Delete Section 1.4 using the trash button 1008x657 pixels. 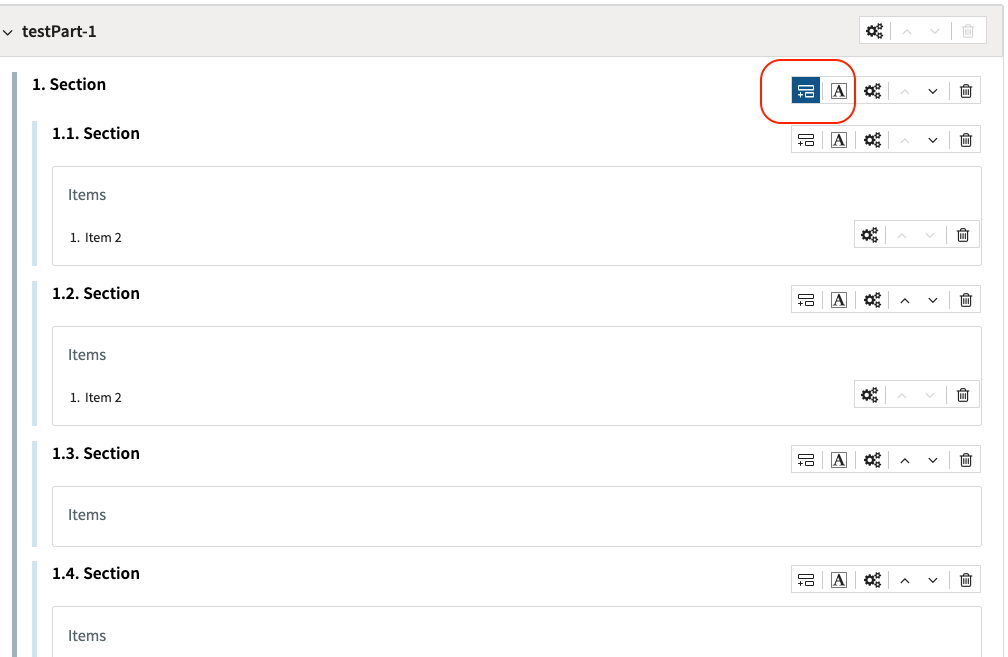(x=965, y=579)
